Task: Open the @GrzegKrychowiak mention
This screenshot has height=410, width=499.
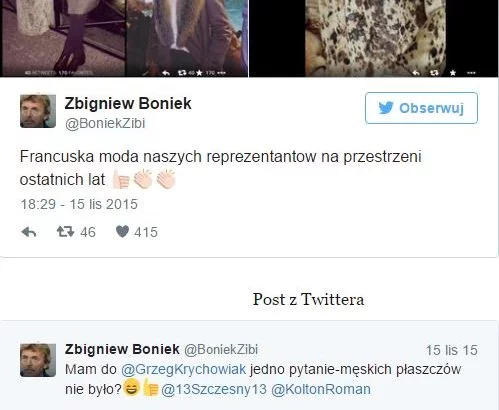Action: click(183, 369)
